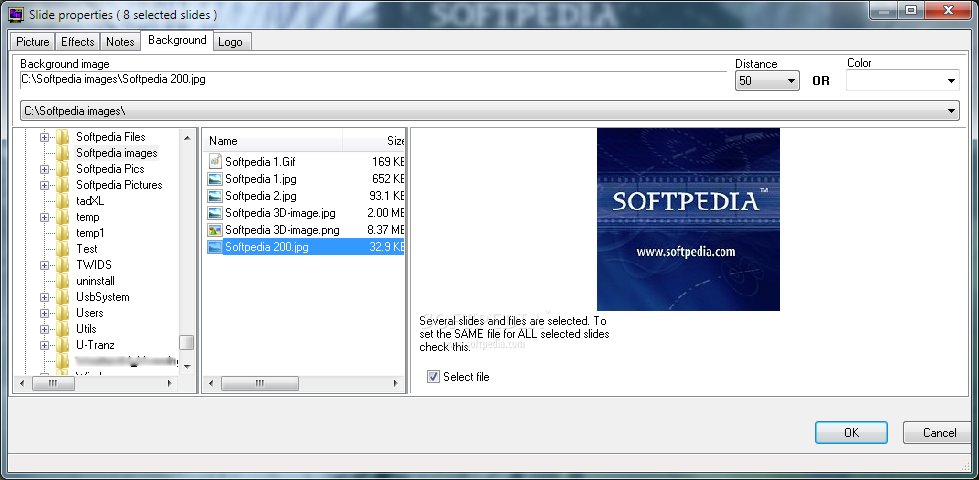
Task: Sort files by Size column header
Action: (x=375, y=140)
